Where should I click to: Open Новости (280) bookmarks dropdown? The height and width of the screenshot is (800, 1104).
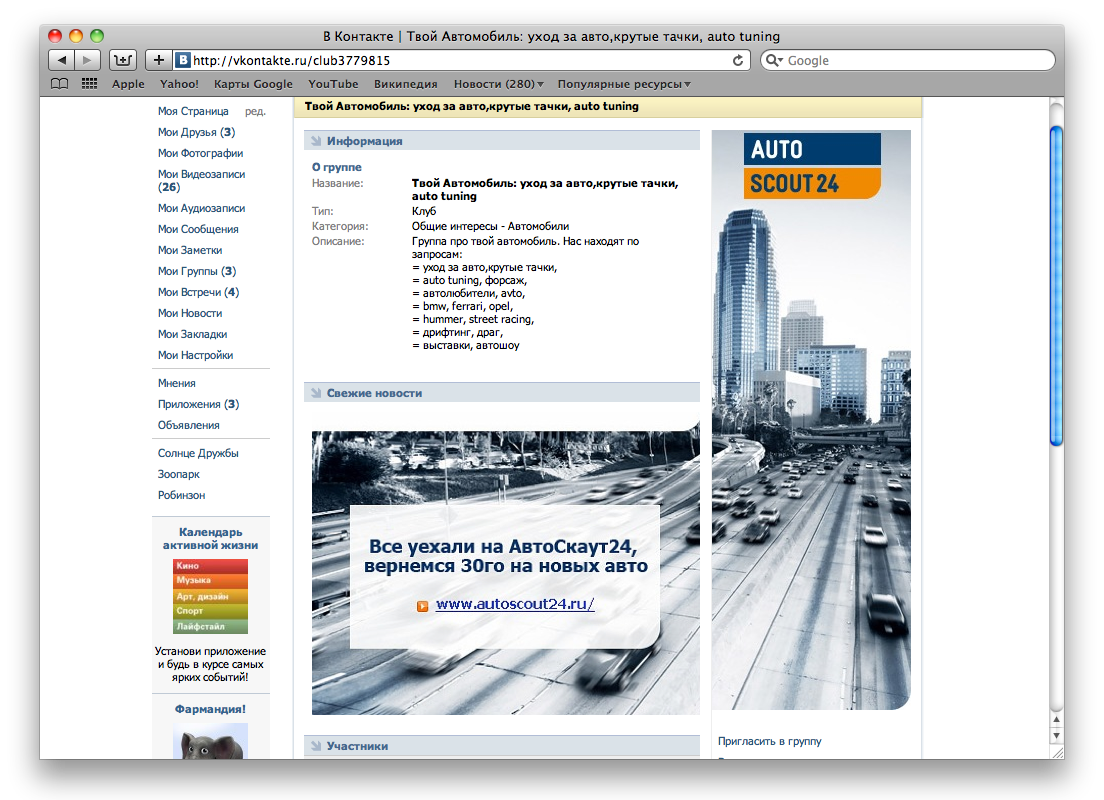(498, 84)
